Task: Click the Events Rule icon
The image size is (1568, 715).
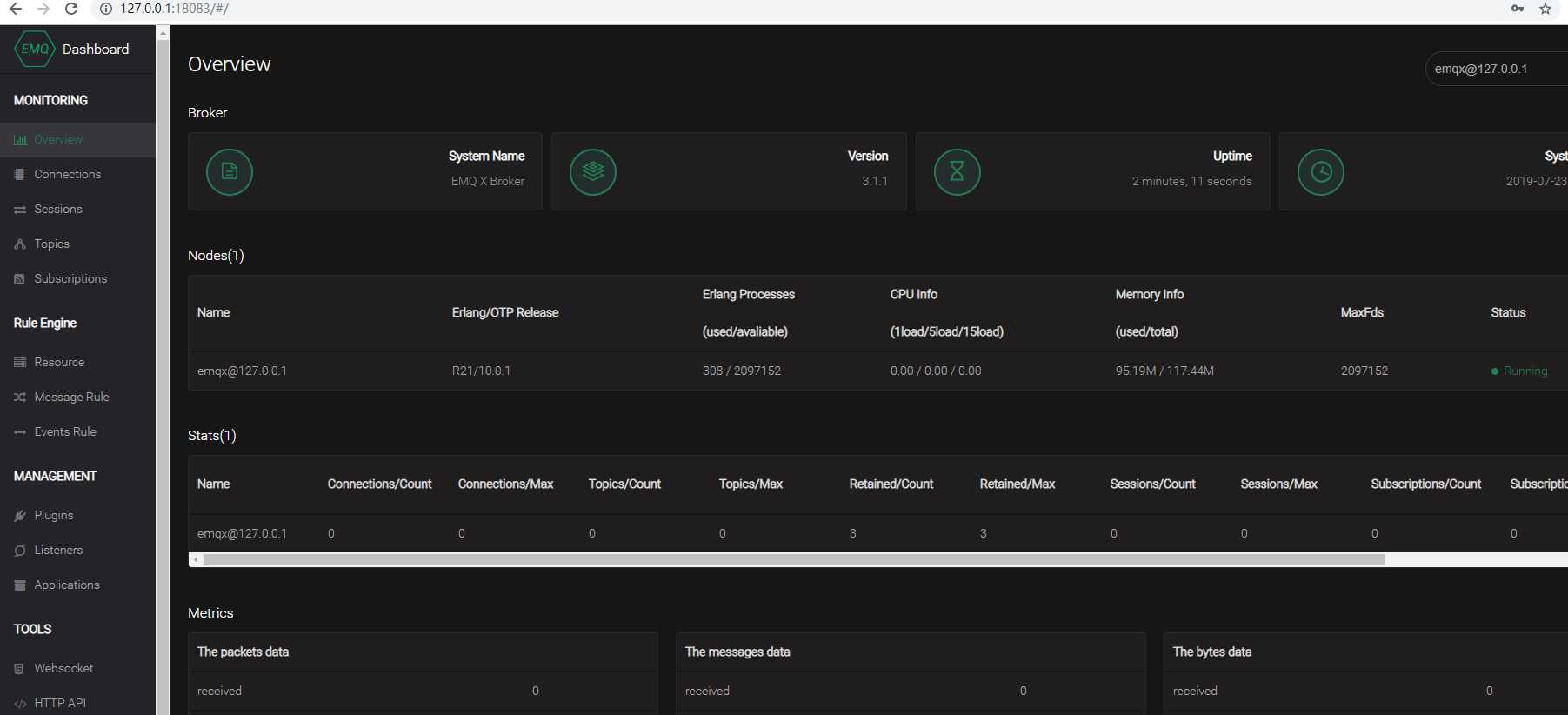Action: (x=20, y=431)
